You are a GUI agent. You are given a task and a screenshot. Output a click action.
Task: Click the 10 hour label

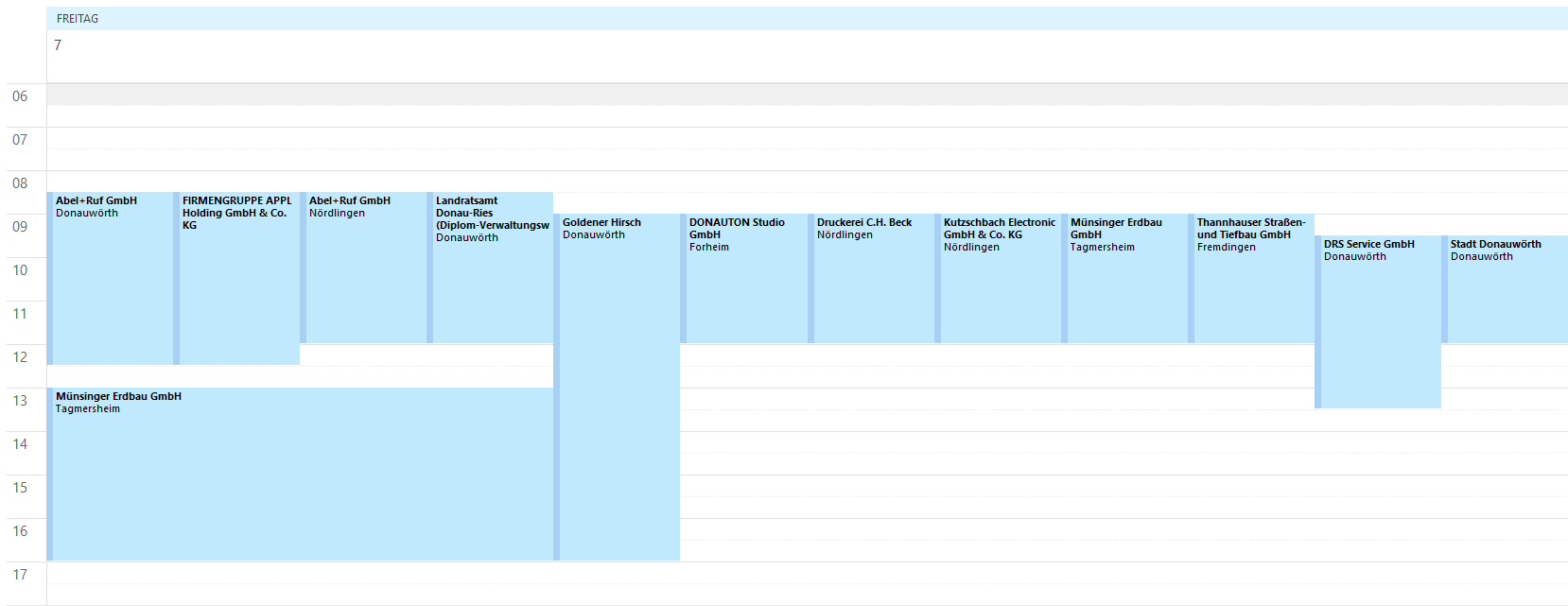coord(20,270)
